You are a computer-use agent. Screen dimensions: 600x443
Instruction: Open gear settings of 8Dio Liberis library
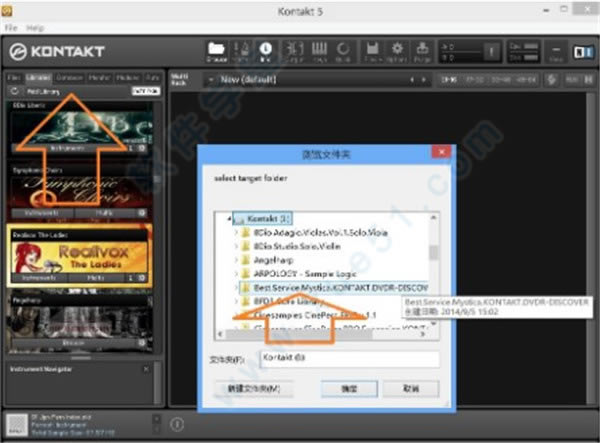tap(142, 148)
